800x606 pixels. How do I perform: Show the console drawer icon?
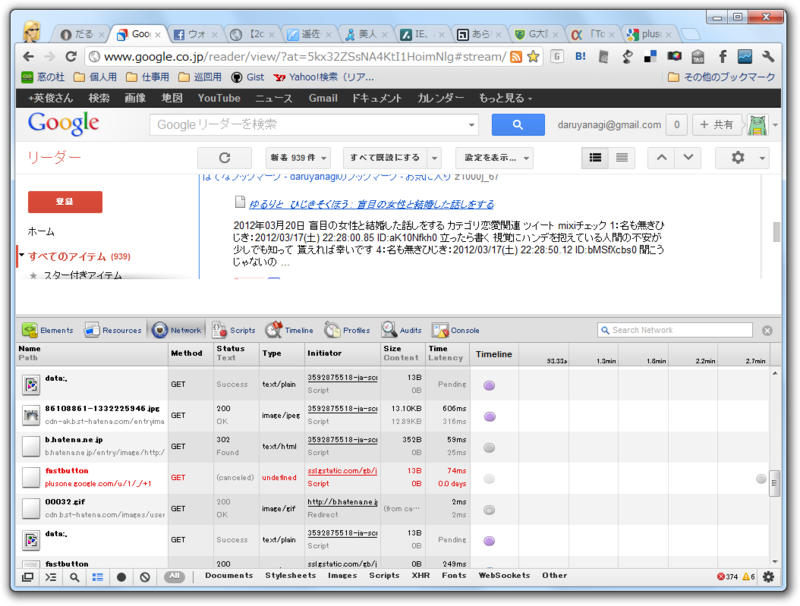click(x=51, y=577)
